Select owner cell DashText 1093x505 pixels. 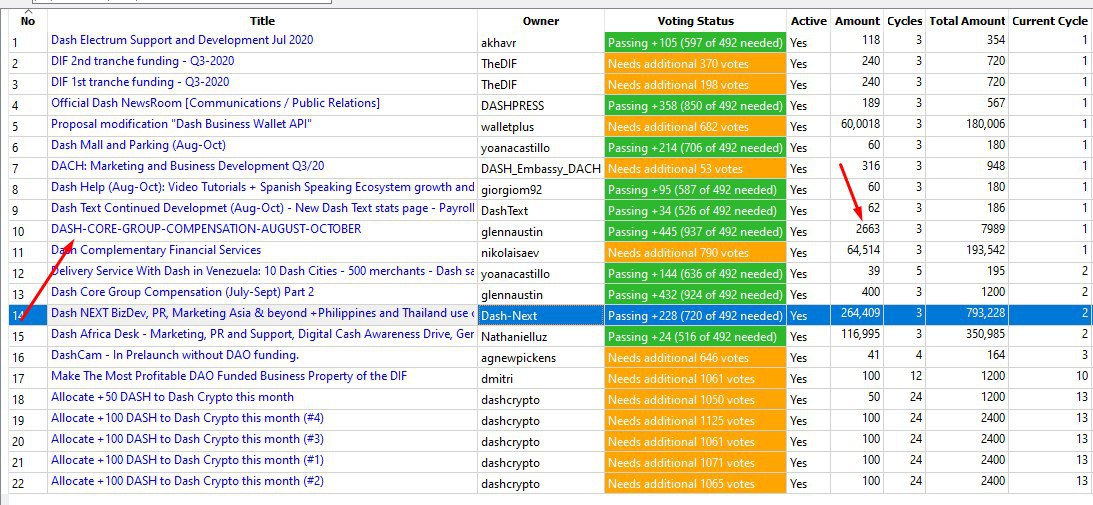[x=541, y=210]
